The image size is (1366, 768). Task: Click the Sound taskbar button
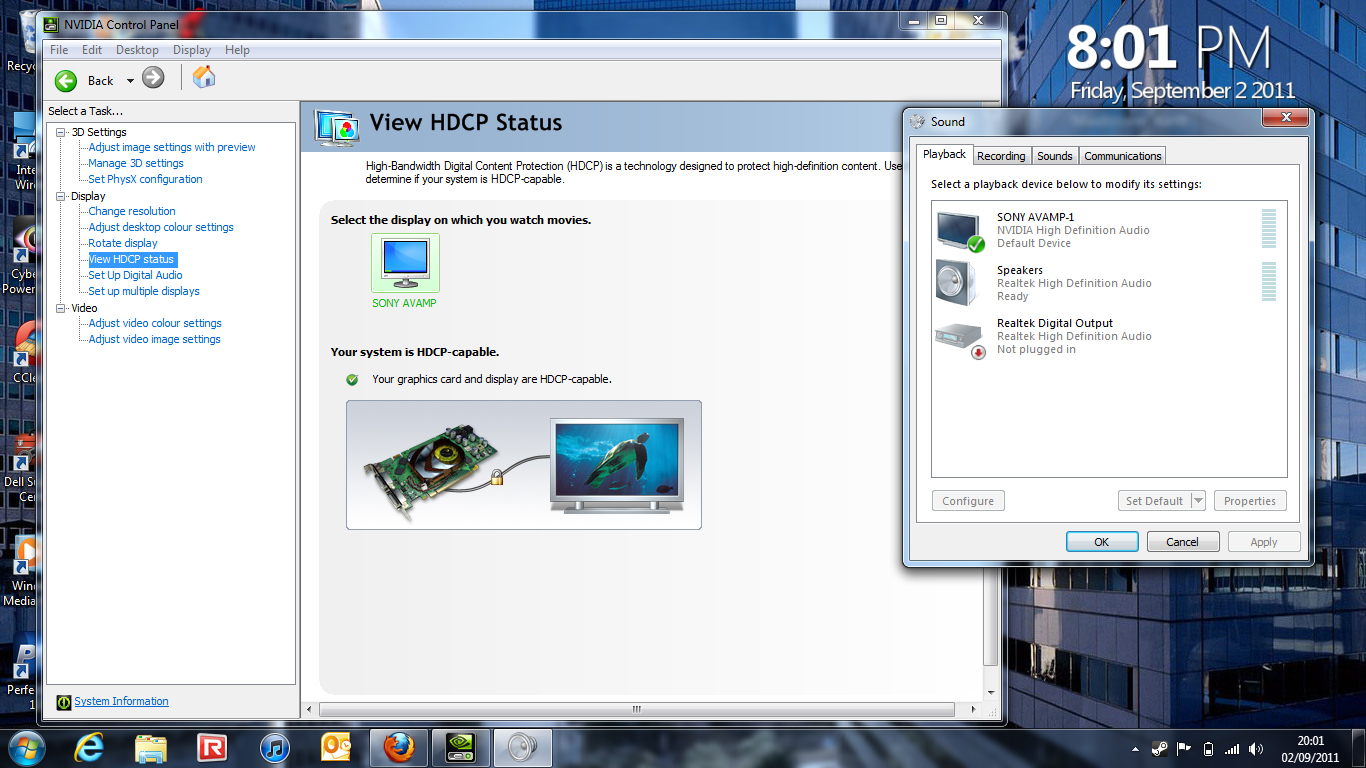[523, 747]
